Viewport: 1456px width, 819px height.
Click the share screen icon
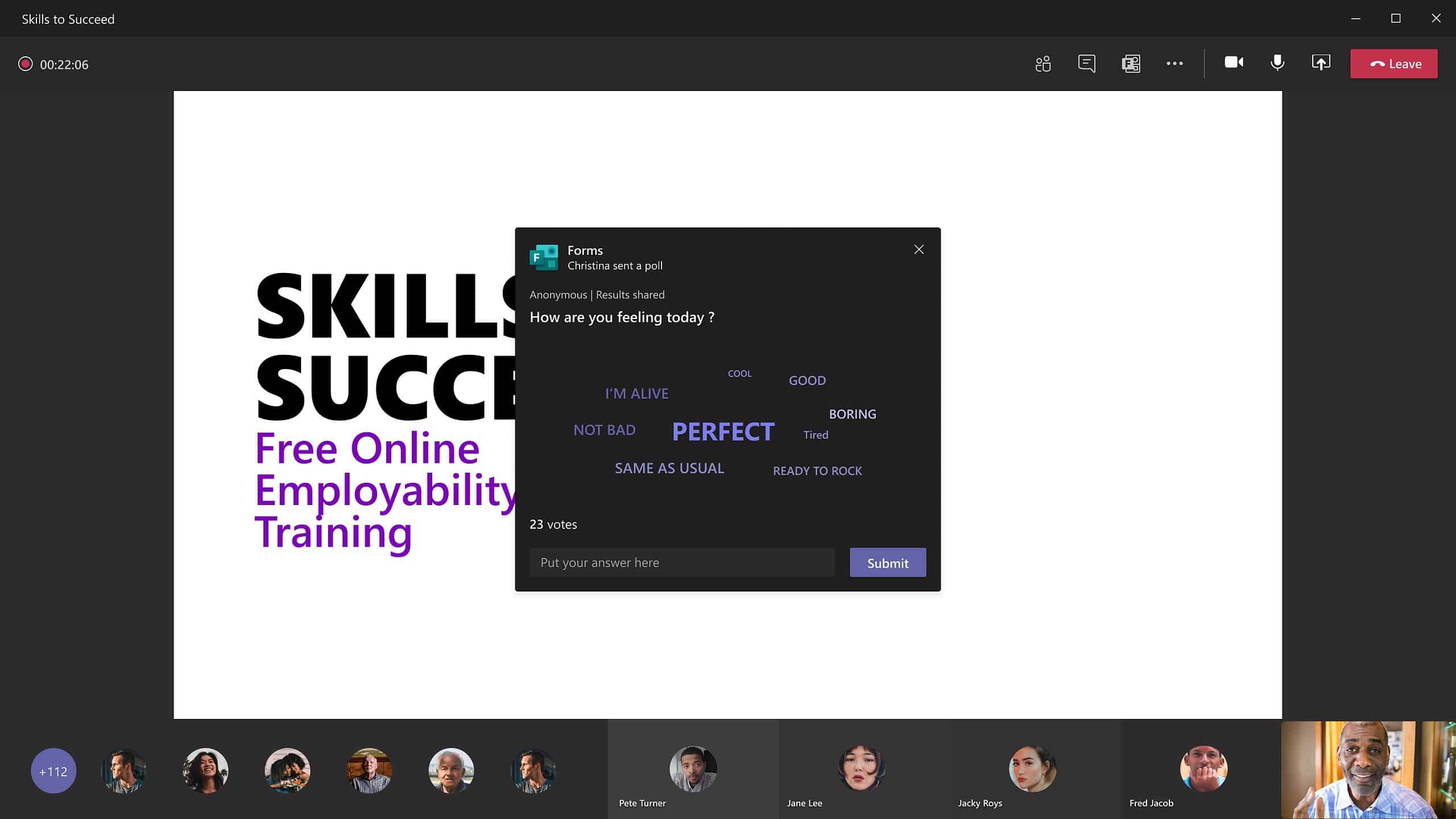[1321, 63]
